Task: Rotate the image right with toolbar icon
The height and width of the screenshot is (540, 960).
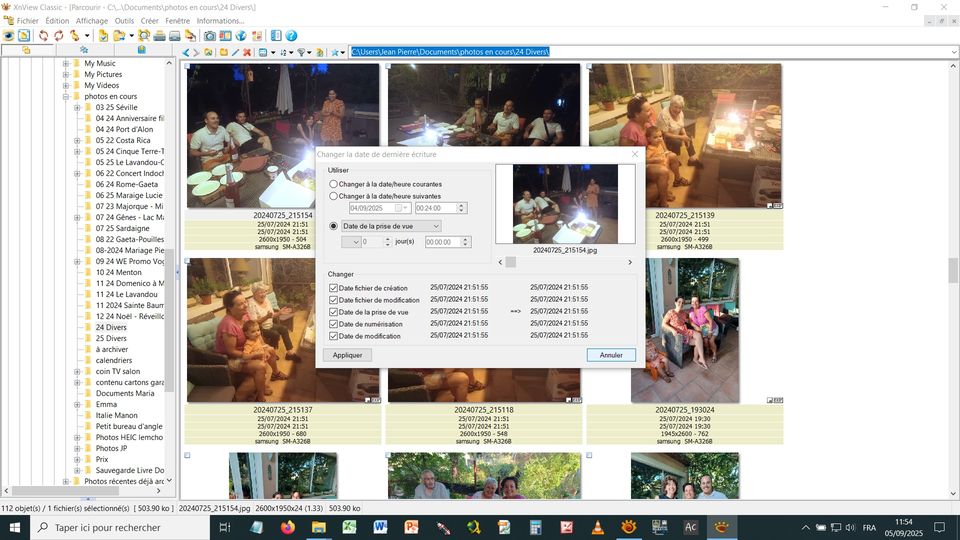Action: (59, 36)
